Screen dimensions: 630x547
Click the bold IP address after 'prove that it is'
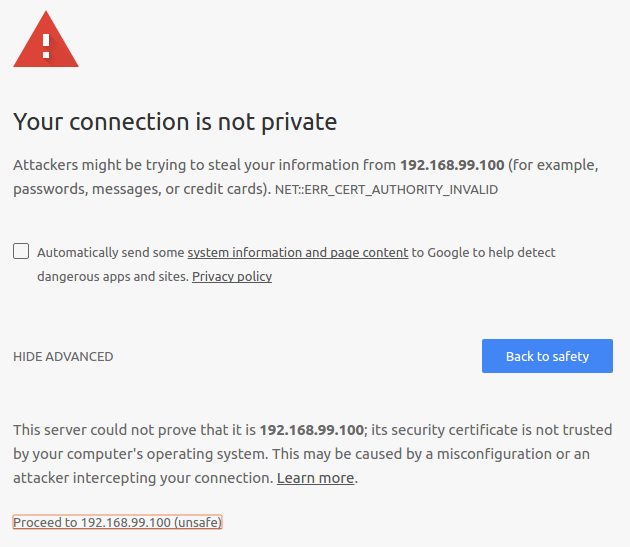tap(312, 430)
